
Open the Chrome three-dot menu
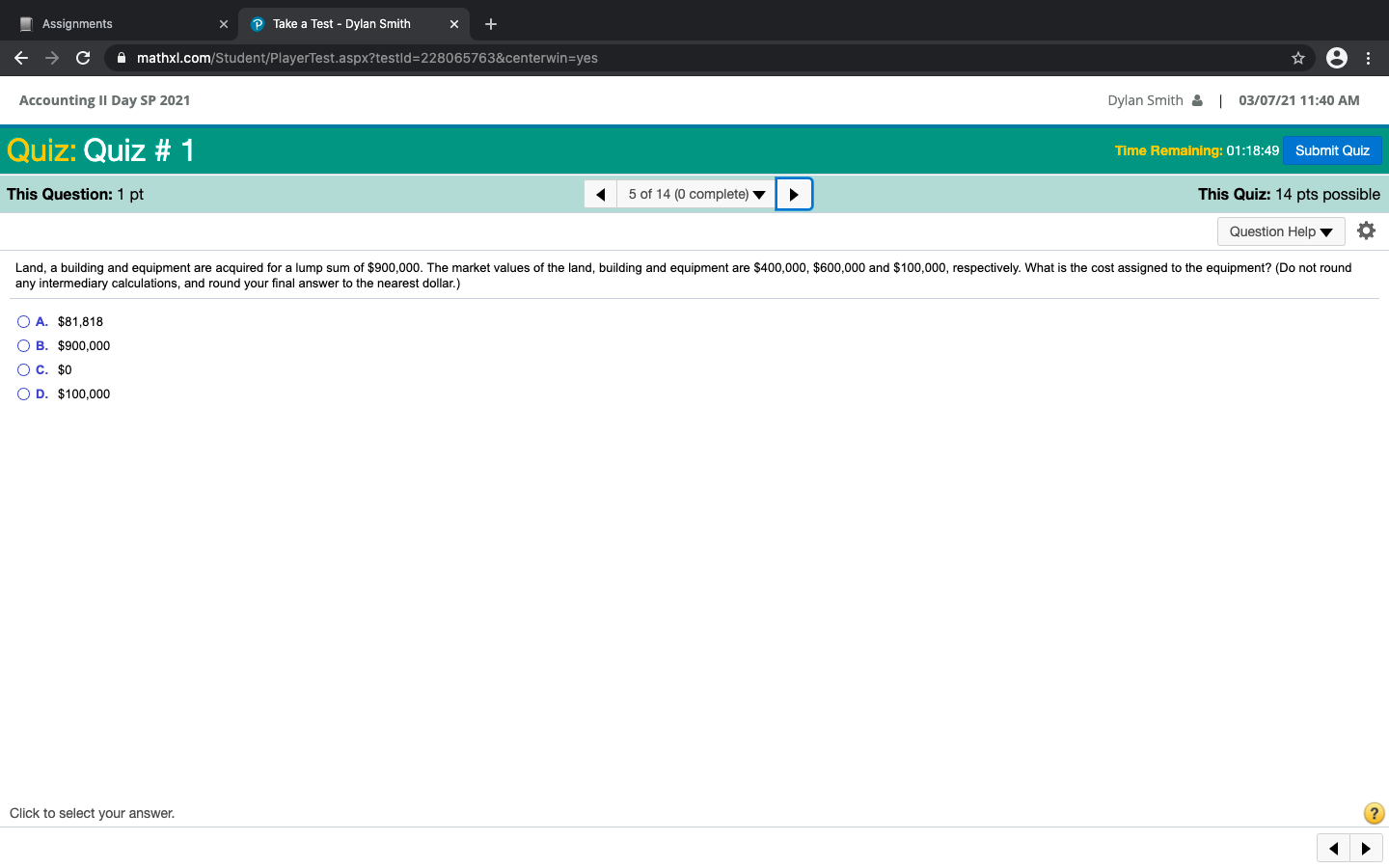click(1368, 58)
